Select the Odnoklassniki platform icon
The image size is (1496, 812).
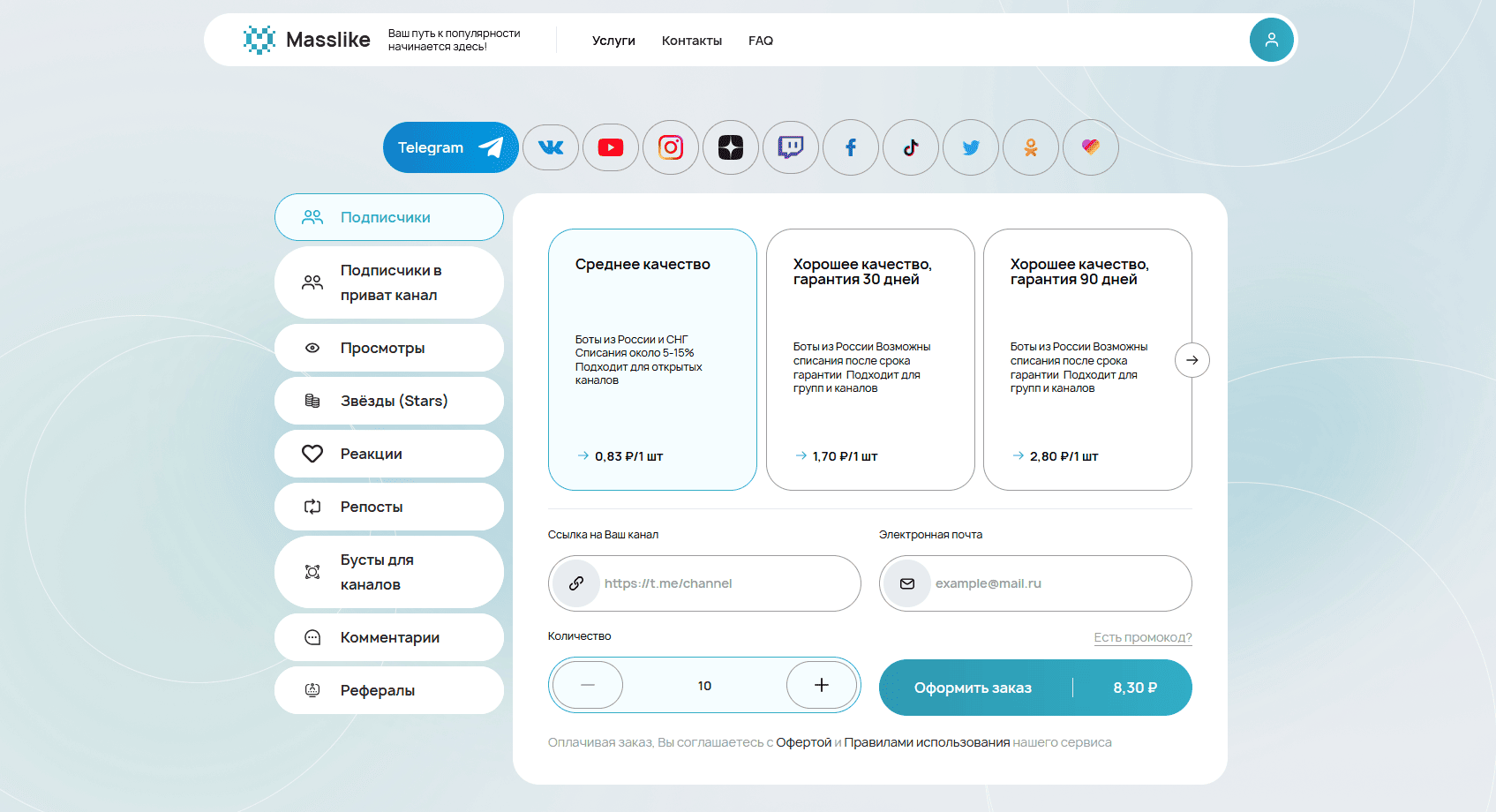pos(1031,147)
